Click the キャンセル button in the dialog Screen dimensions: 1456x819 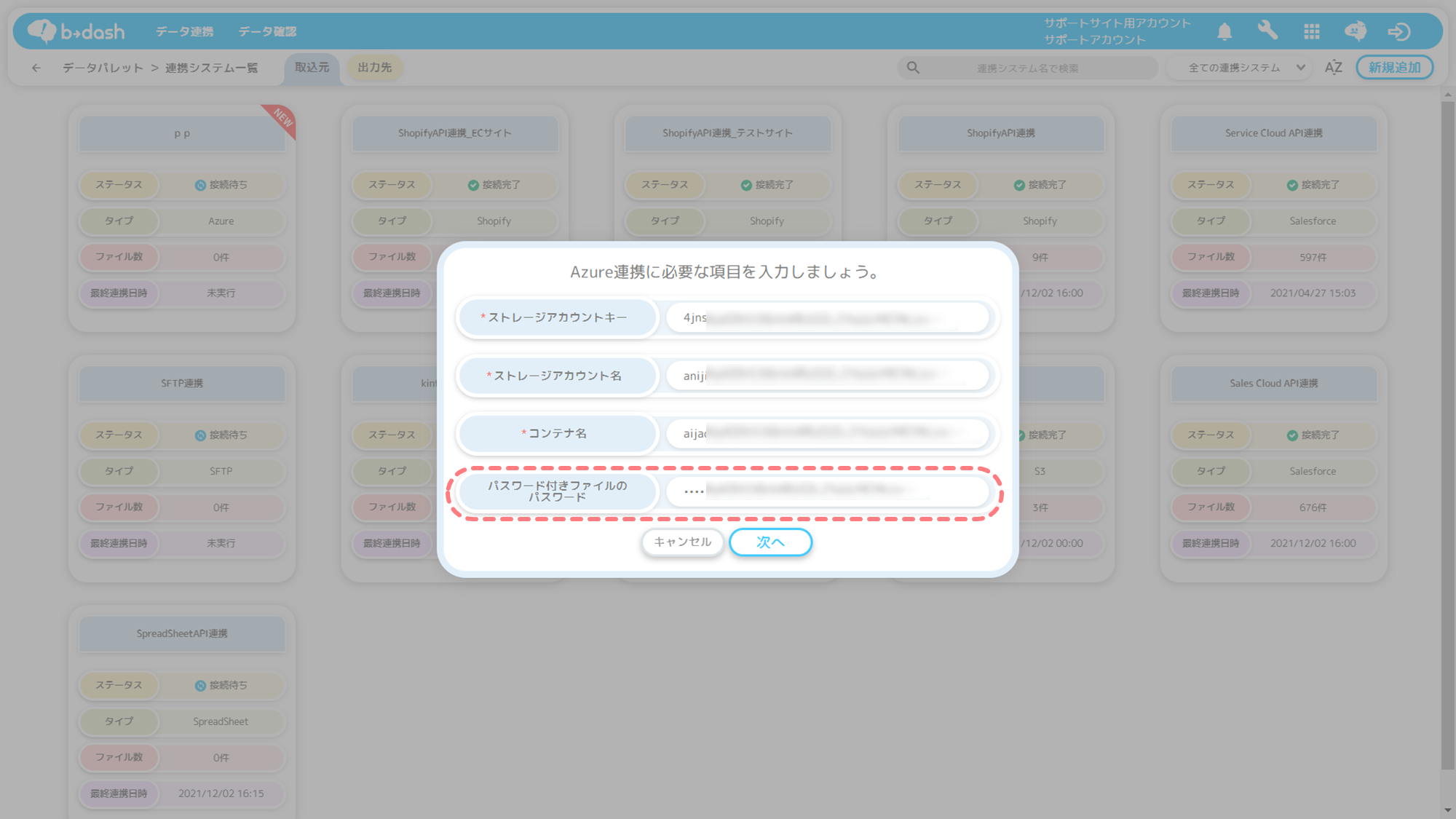[x=682, y=542]
